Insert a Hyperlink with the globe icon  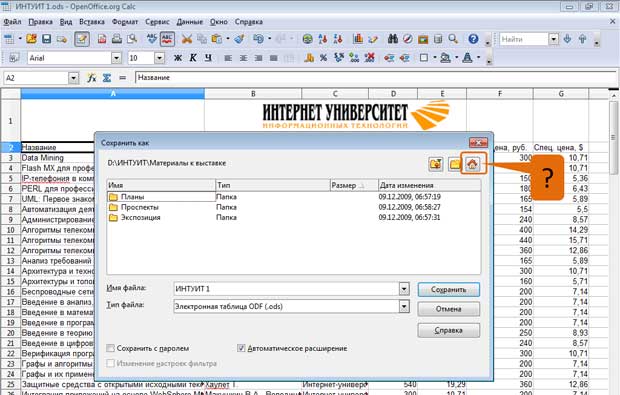pos(307,39)
